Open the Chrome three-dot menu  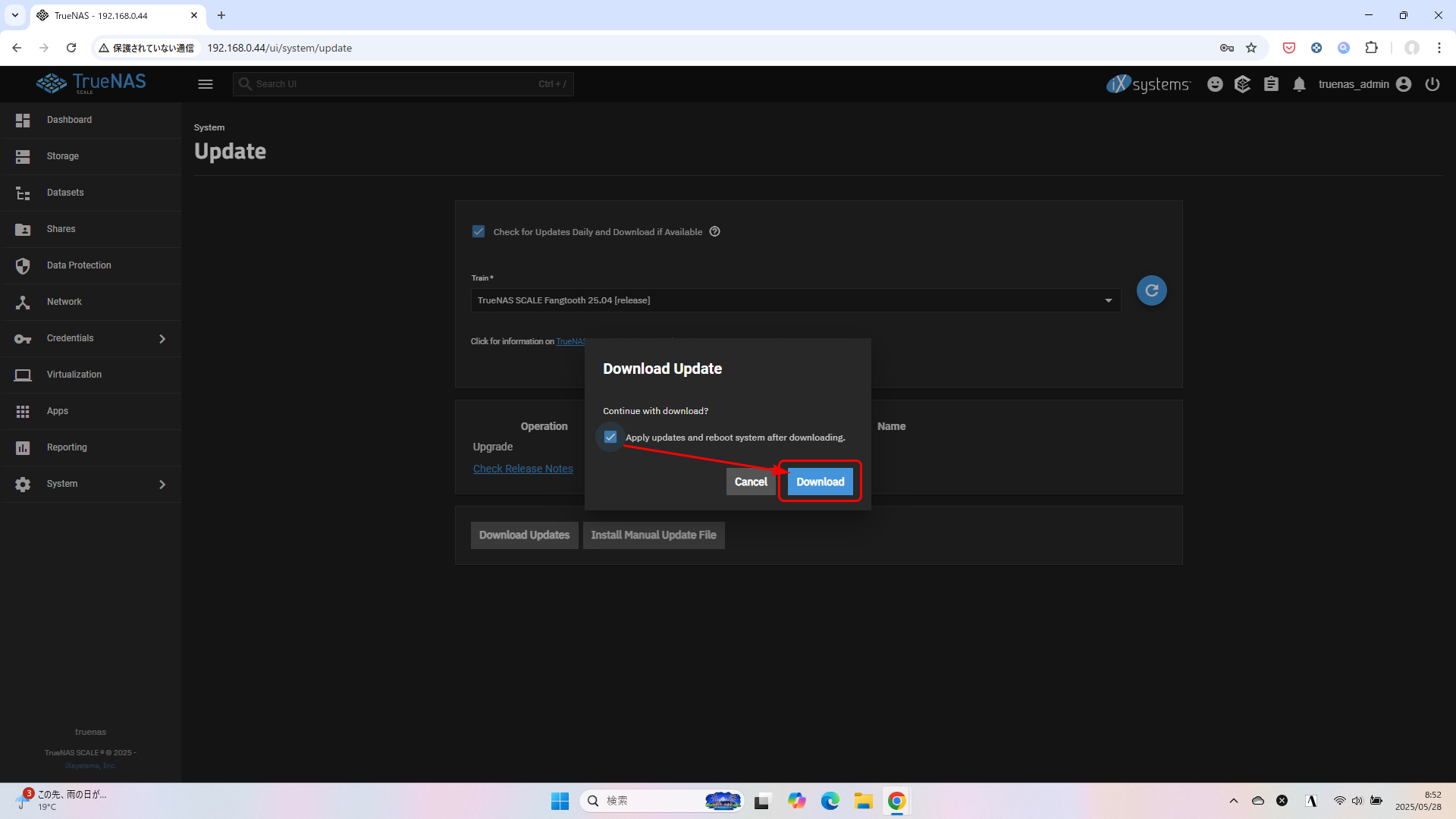point(1439,48)
